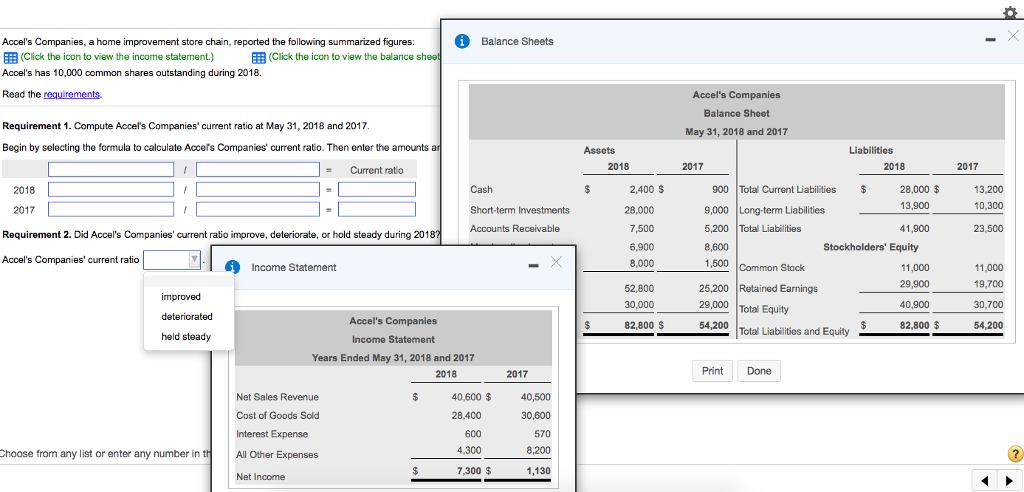The height and width of the screenshot is (492, 1024).
Task: Go to the next question arrow
Action: [x=1009, y=482]
